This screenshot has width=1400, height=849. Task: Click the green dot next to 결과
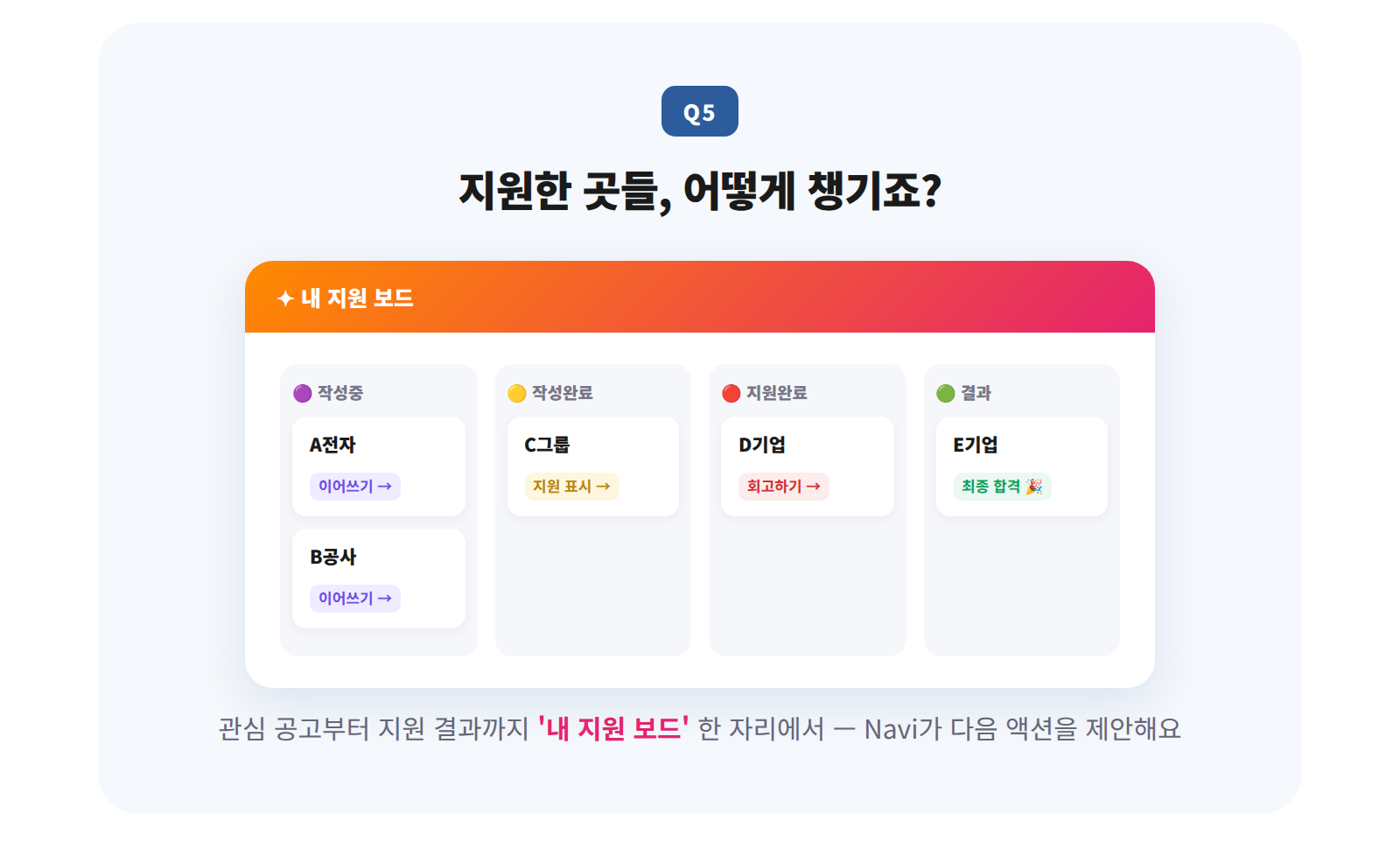946,393
